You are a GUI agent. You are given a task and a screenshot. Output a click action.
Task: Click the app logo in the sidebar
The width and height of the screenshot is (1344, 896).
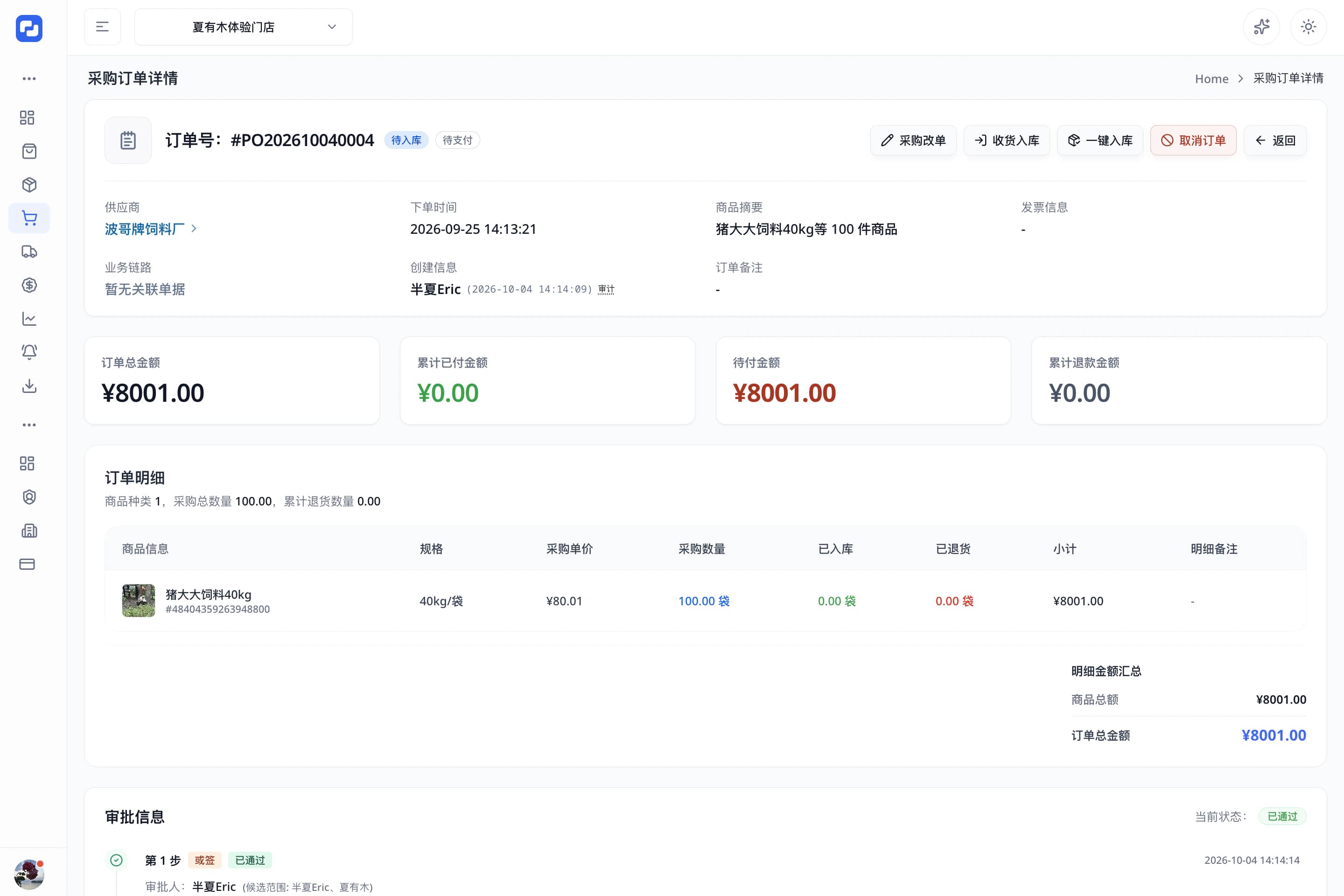coord(29,28)
